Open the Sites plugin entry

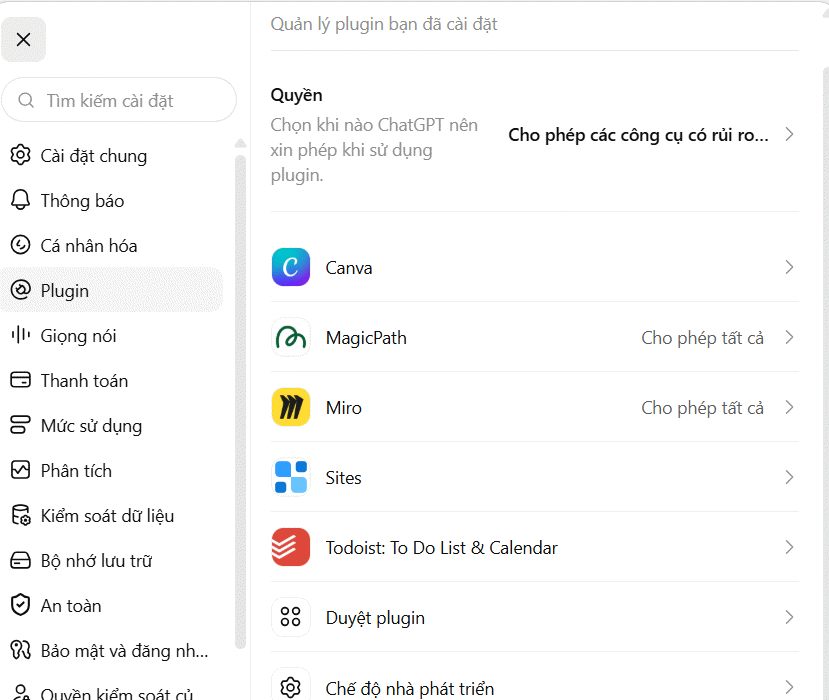click(x=535, y=477)
